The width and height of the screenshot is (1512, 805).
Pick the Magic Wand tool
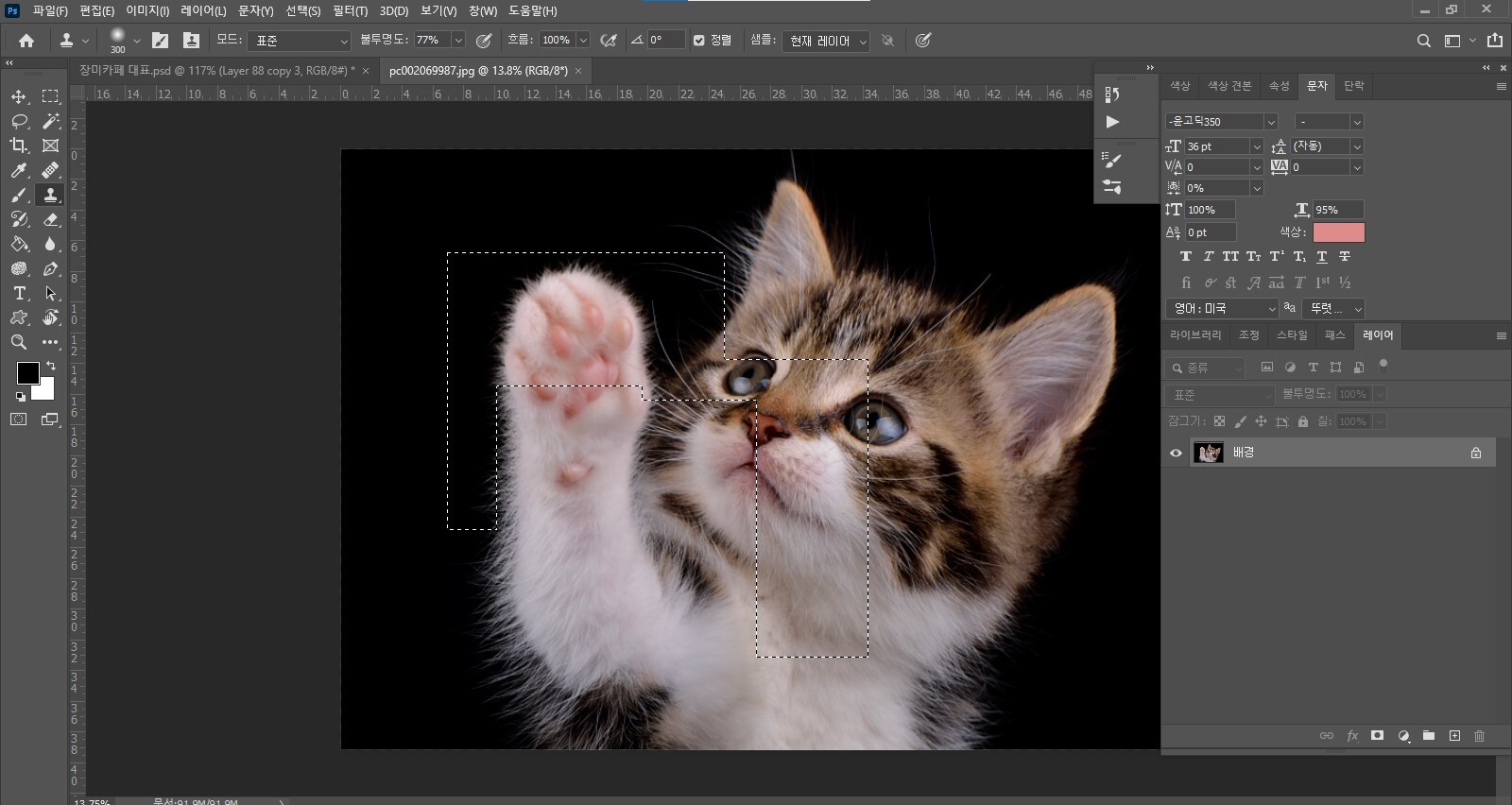point(51,121)
